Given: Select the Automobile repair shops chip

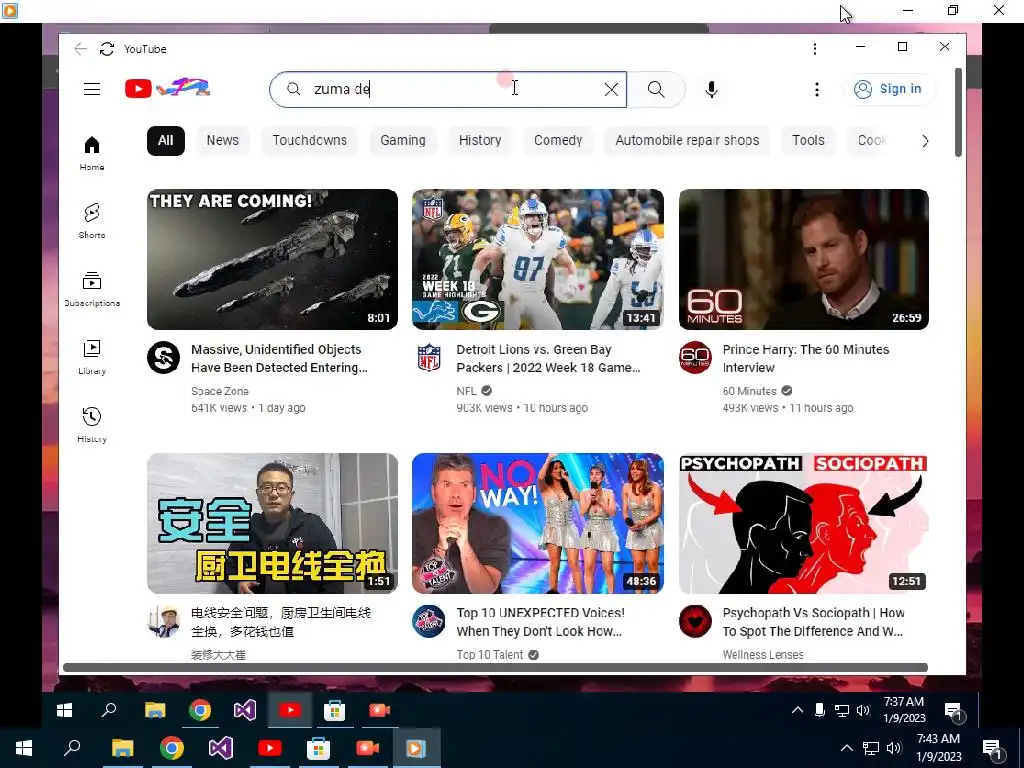Looking at the screenshot, I should pos(687,140).
